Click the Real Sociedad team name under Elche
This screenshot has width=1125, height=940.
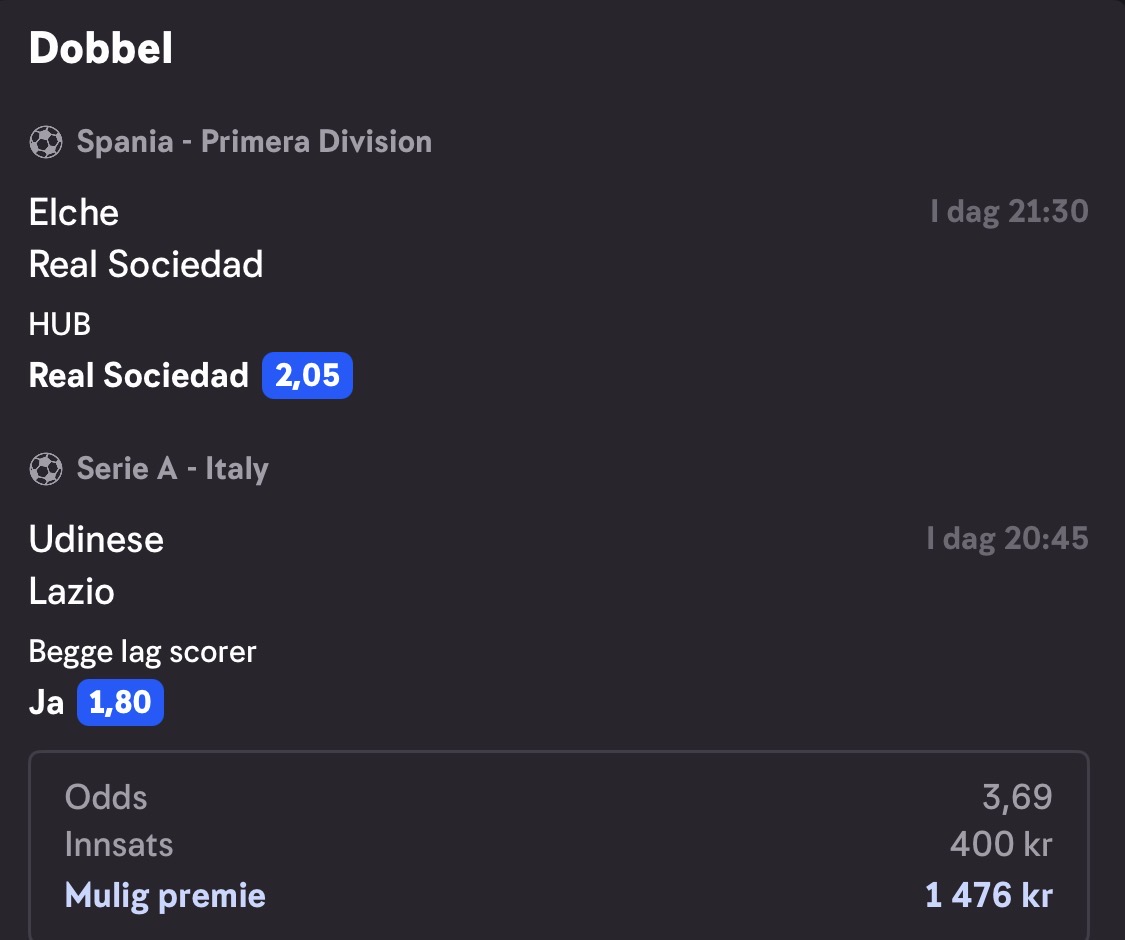click(x=146, y=264)
